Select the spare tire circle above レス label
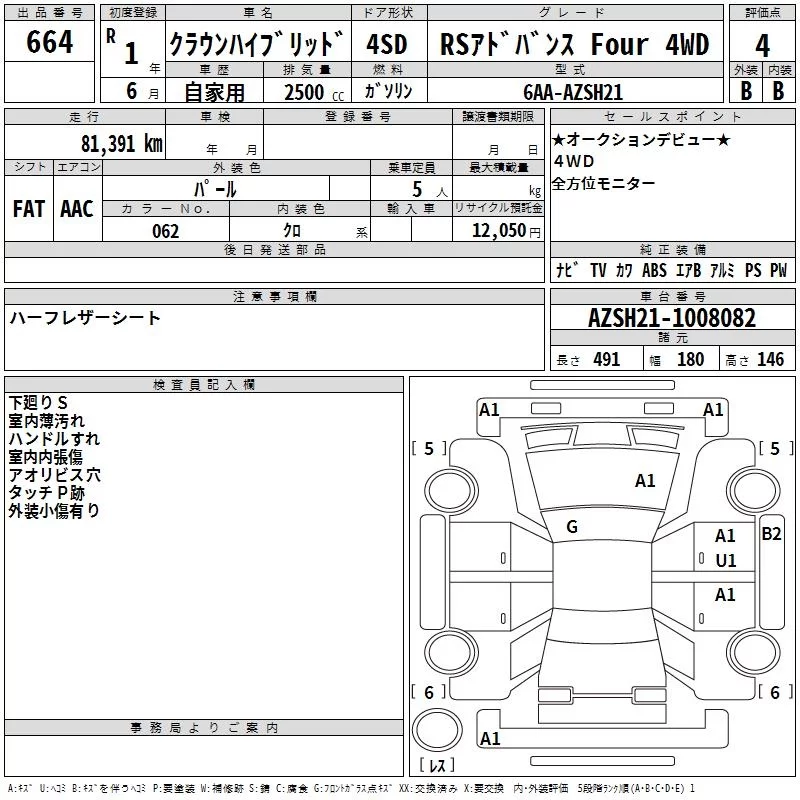This screenshot has width=800, height=800. pos(437,729)
